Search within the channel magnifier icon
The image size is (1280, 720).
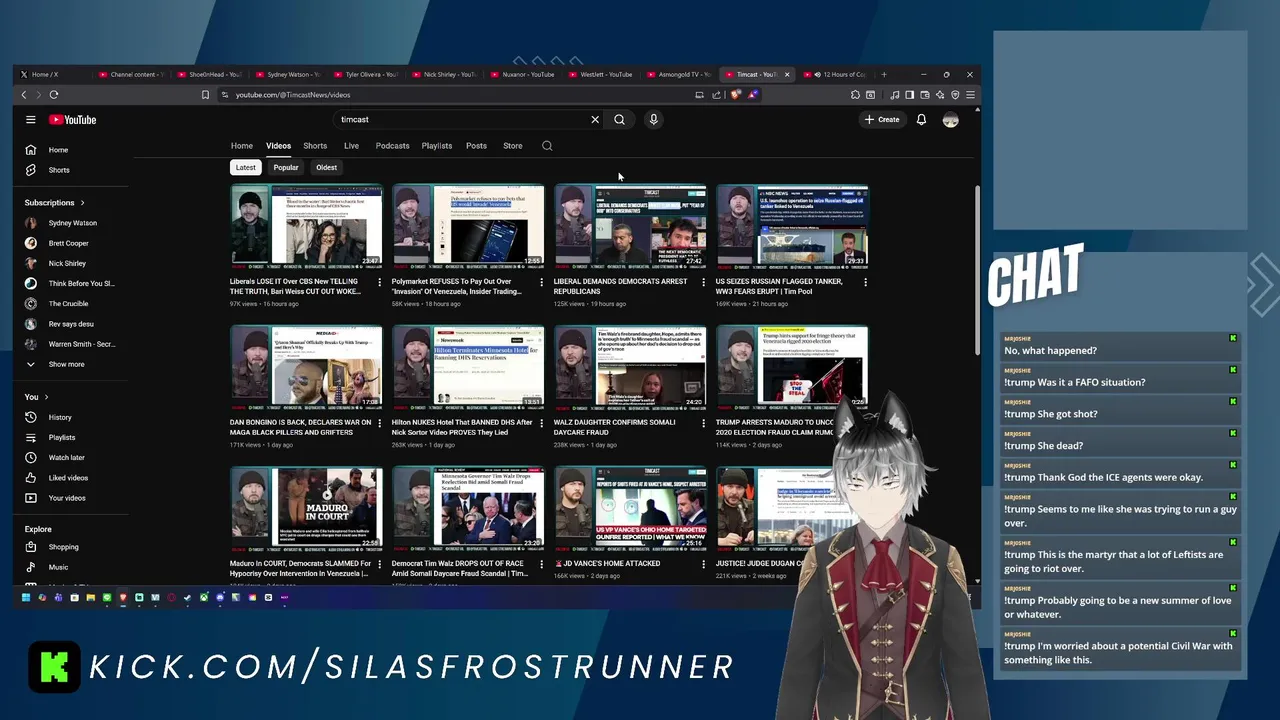tap(547, 146)
